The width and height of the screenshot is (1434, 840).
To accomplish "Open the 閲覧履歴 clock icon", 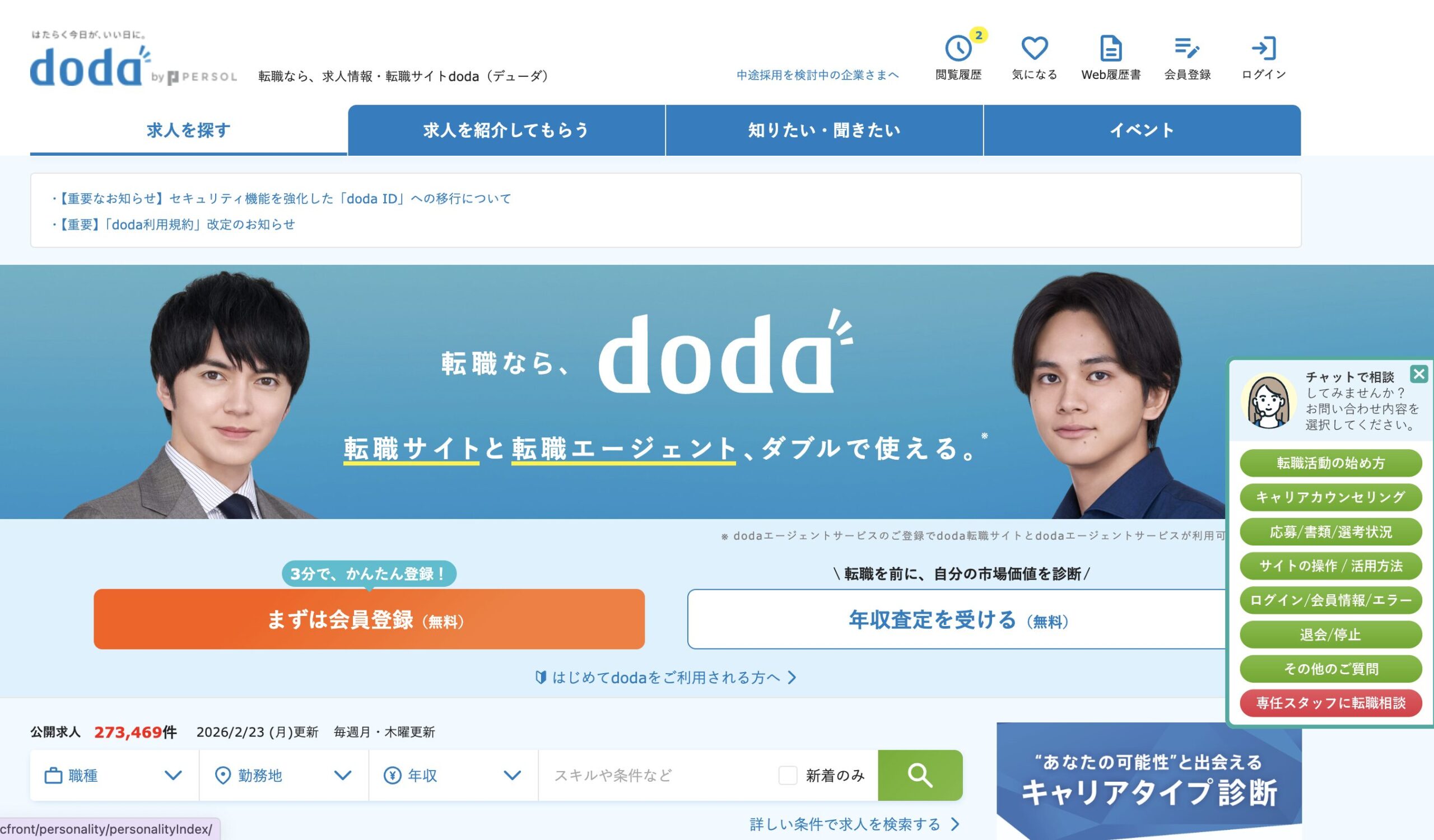I will tap(958, 48).
